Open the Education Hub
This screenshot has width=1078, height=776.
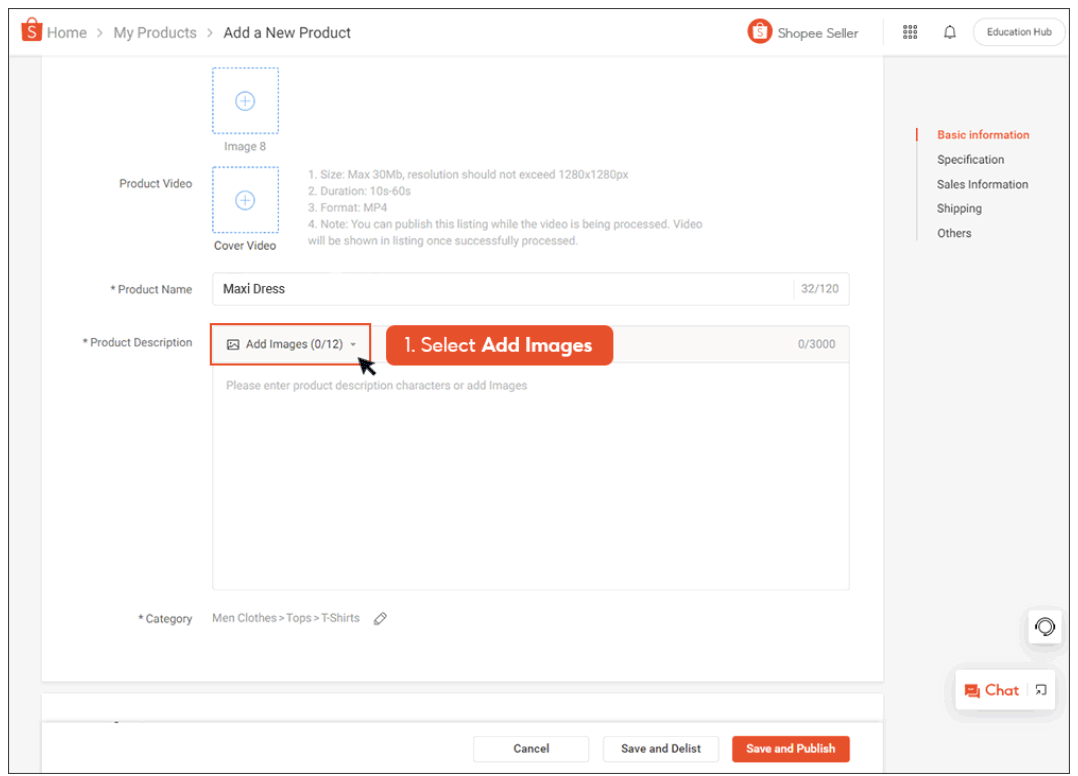(x=1018, y=31)
